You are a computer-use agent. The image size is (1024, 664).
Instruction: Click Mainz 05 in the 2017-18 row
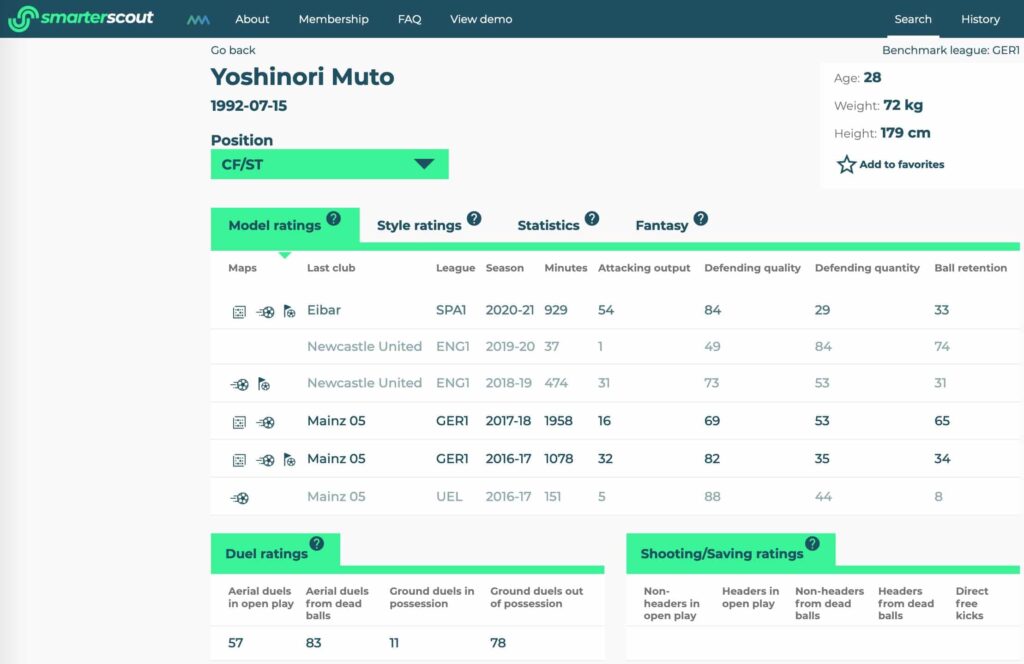pyautogui.click(x=336, y=421)
